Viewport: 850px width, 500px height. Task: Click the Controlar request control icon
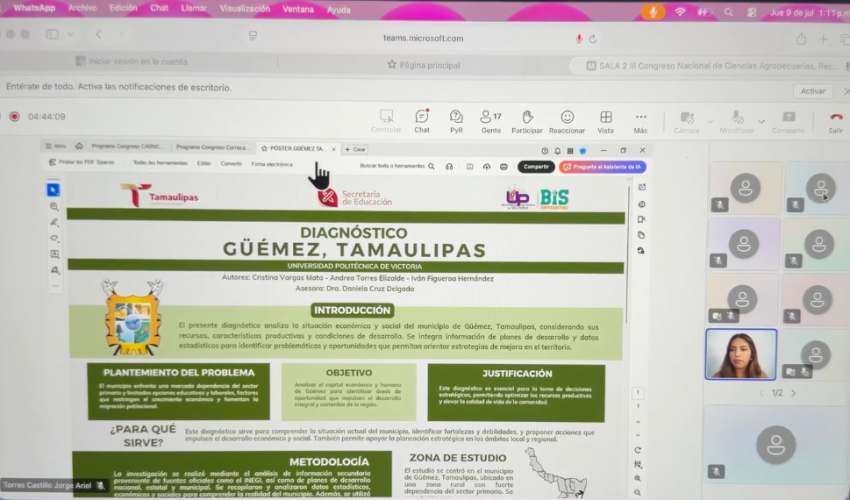[387, 121]
